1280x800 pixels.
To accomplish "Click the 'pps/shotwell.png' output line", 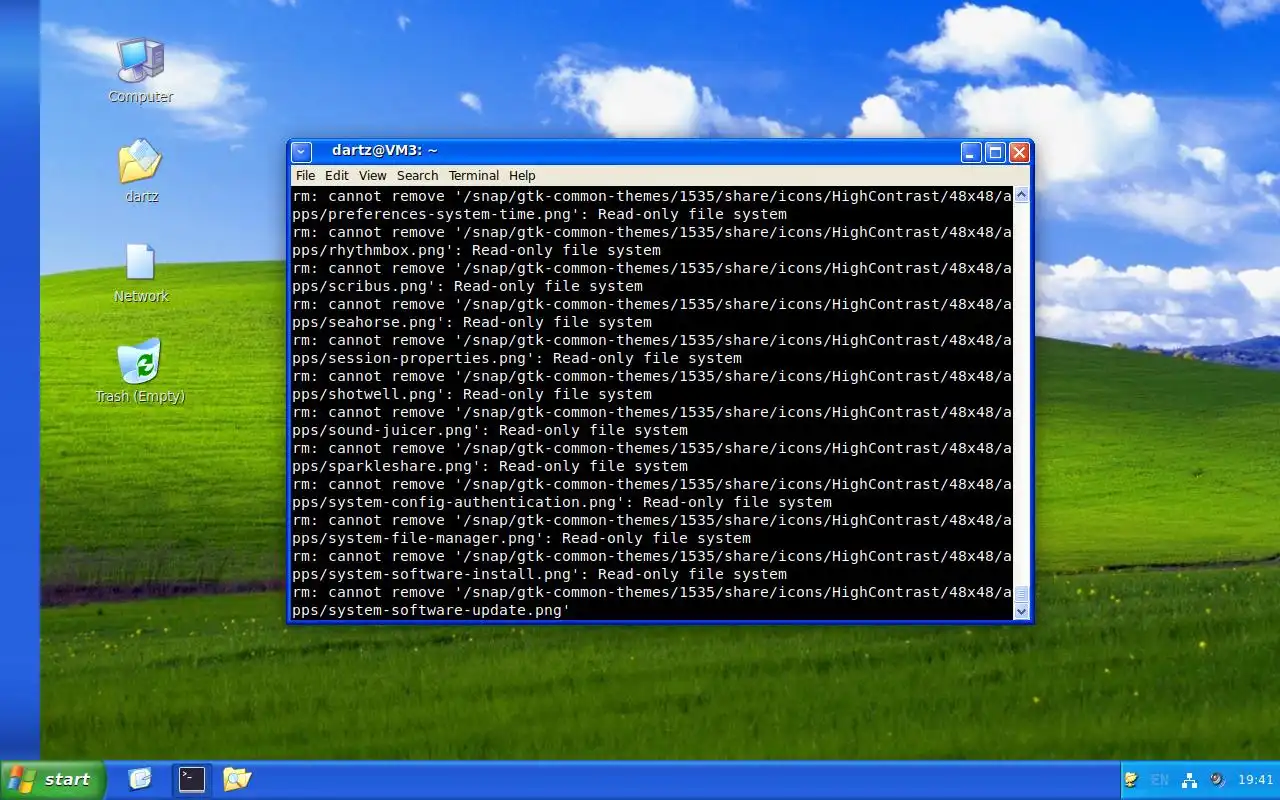I will tap(472, 394).
